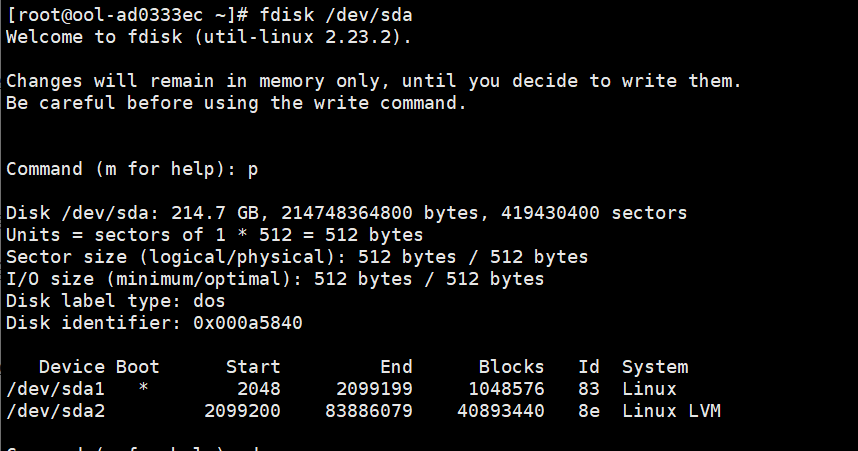
Task: Click the 'Welcome to fdisk' line
Action: (209, 37)
